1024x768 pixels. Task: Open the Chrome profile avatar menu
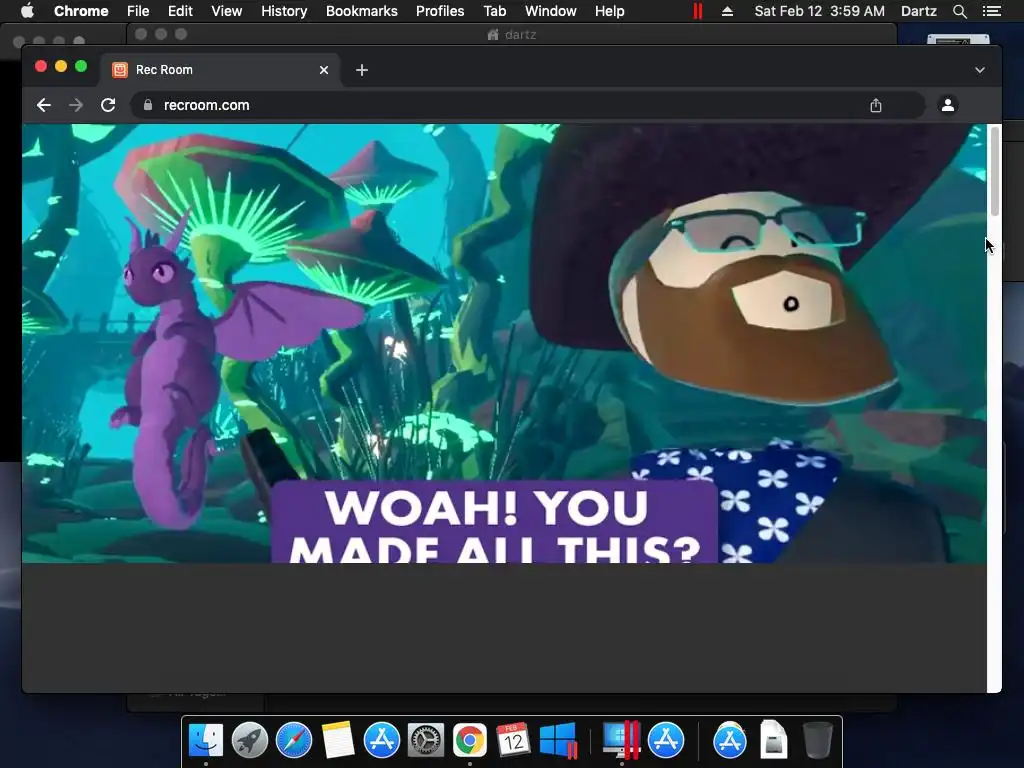pyautogui.click(x=948, y=105)
